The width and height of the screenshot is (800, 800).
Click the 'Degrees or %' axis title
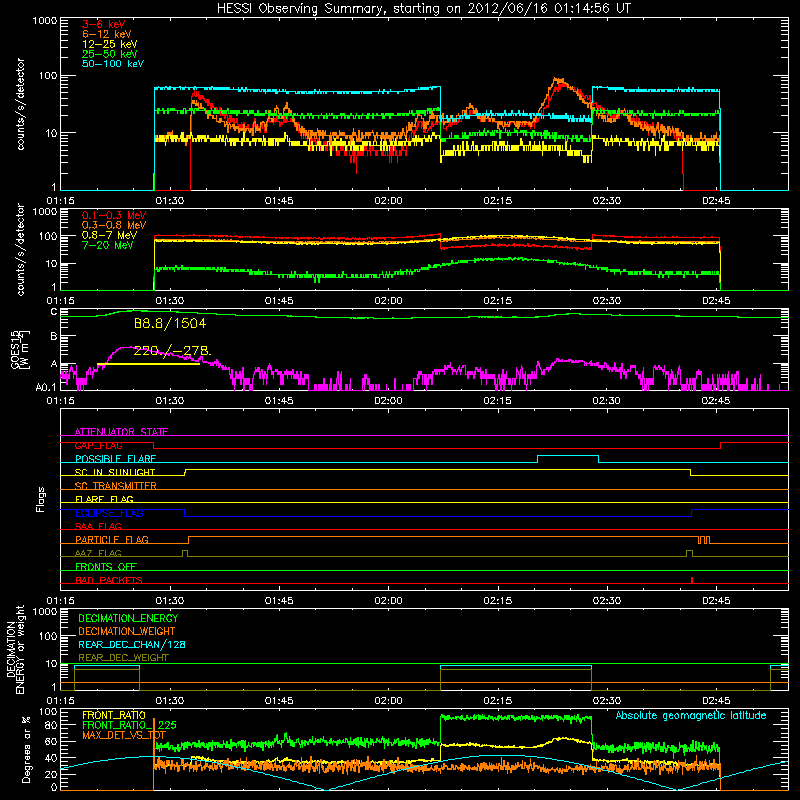pos(26,749)
